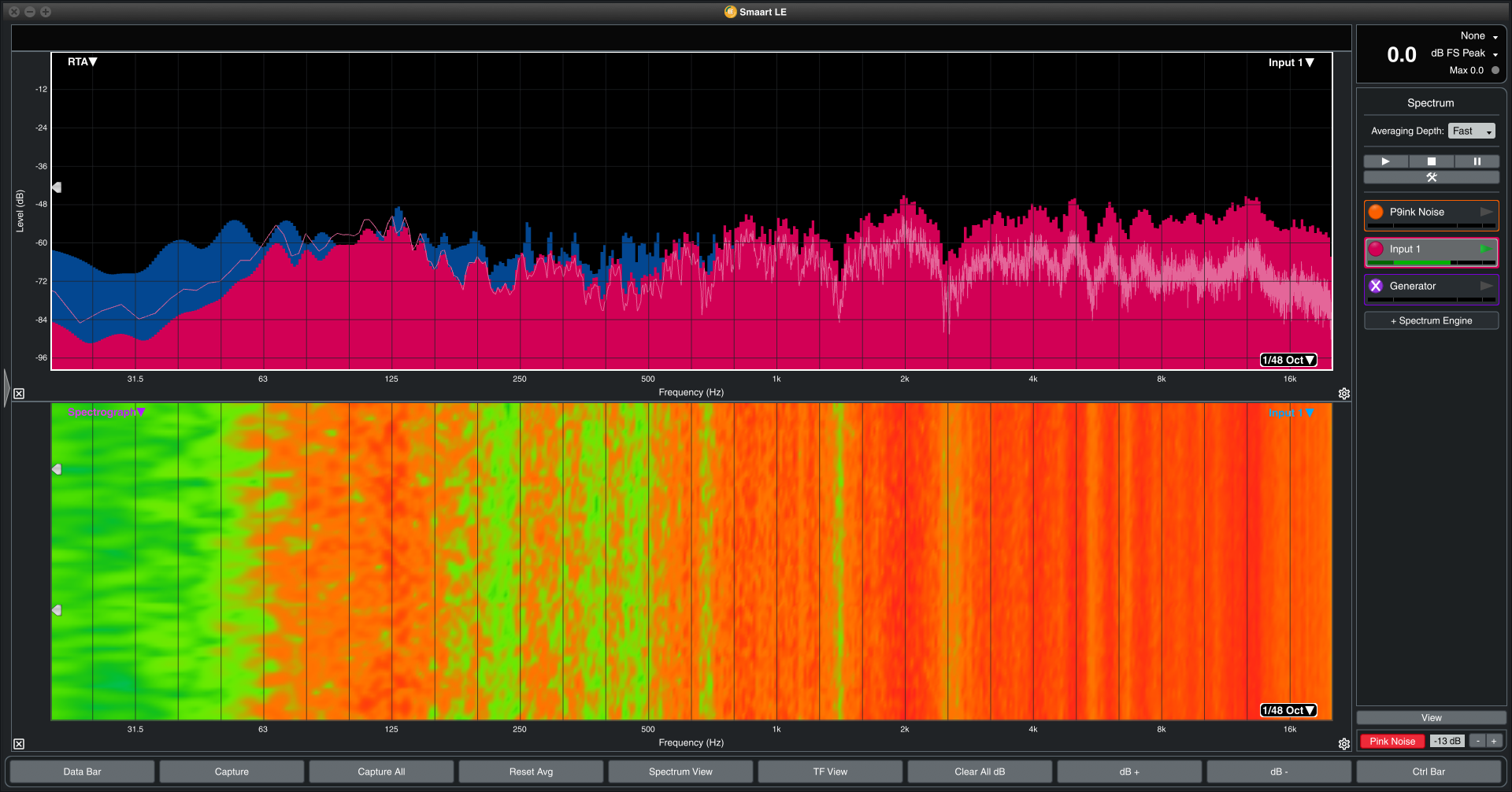Open Spectrograph pane settings gear
The width and height of the screenshot is (1512, 792).
click(x=1344, y=744)
